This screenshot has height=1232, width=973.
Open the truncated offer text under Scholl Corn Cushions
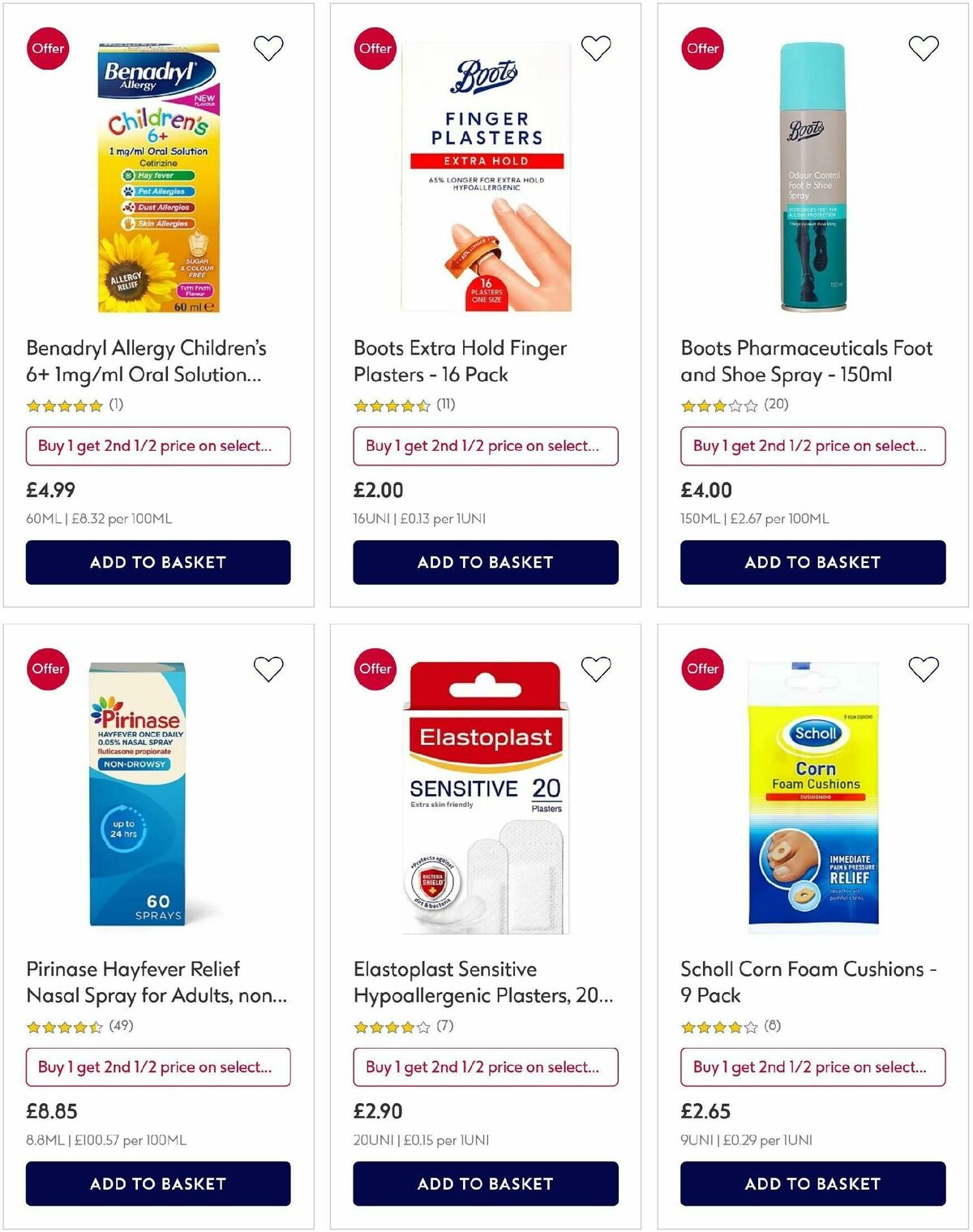[x=812, y=1067]
